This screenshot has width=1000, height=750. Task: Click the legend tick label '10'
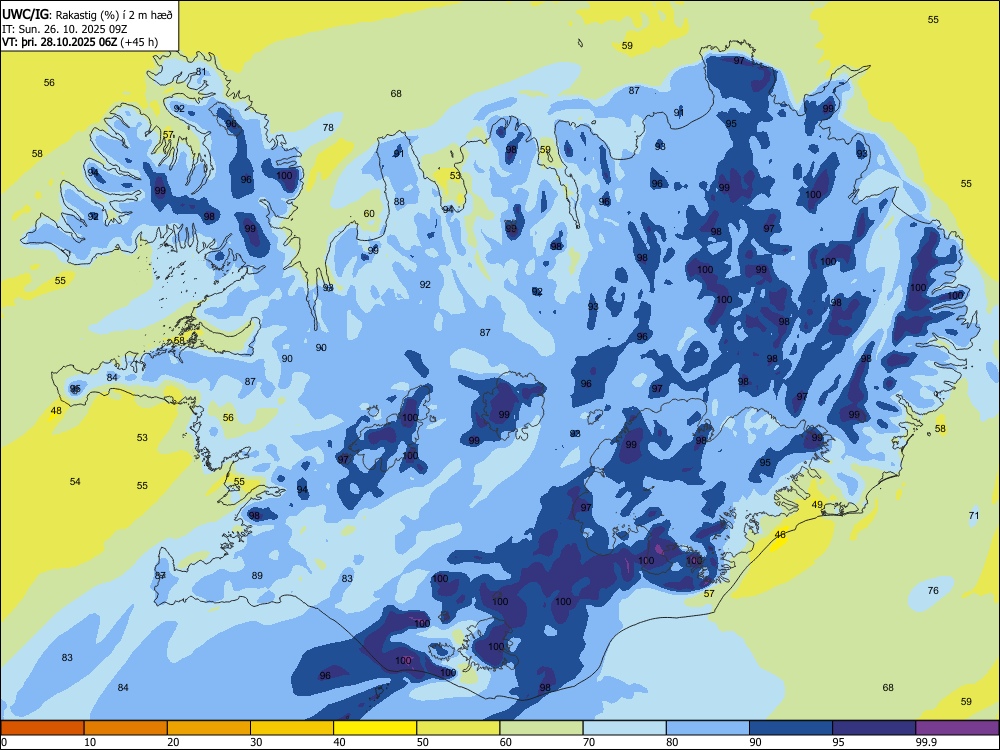90,742
